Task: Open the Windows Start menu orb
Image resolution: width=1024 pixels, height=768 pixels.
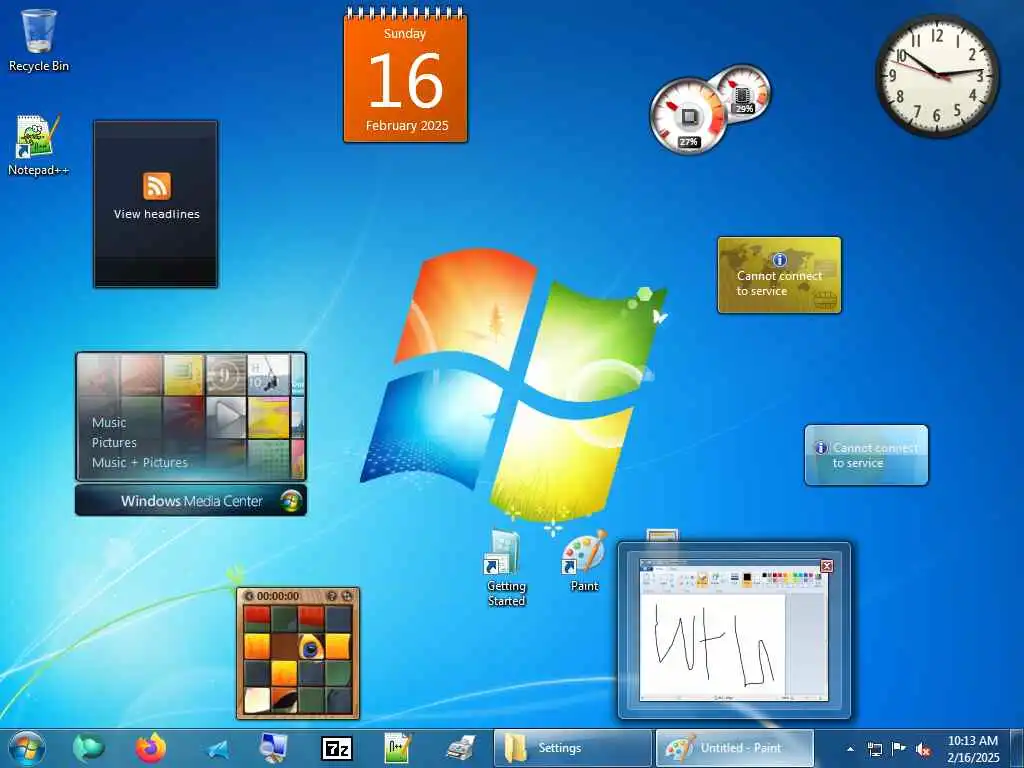Action: pyautogui.click(x=27, y=748)
